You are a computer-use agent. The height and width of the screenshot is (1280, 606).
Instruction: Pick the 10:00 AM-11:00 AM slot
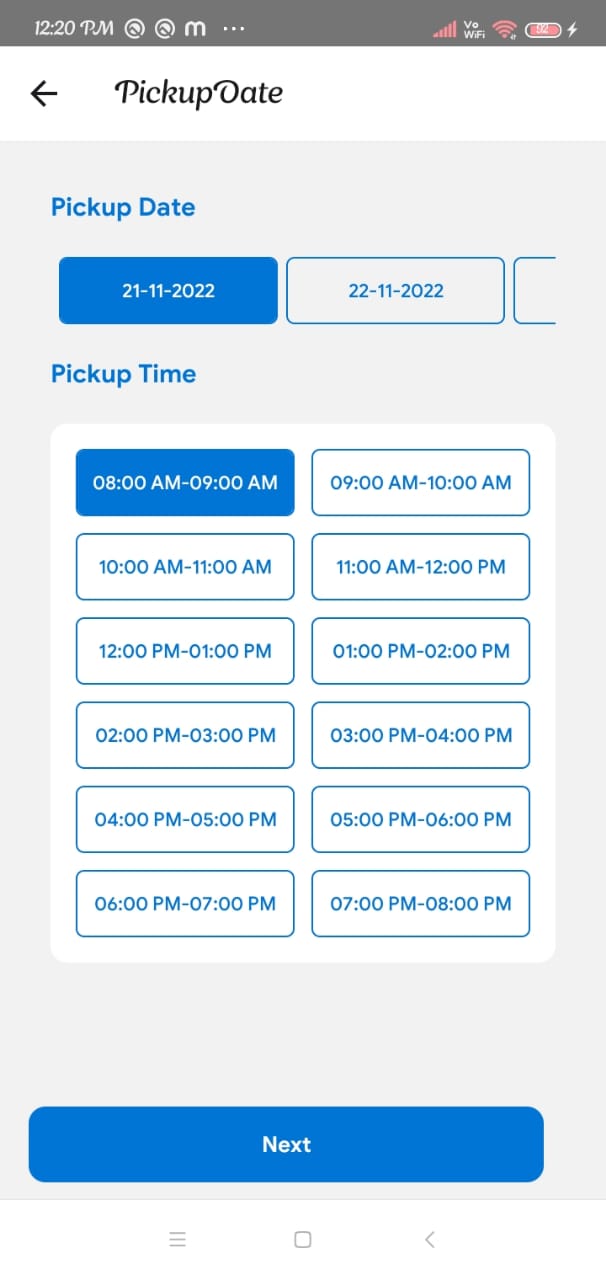click(x=185, y=567)
